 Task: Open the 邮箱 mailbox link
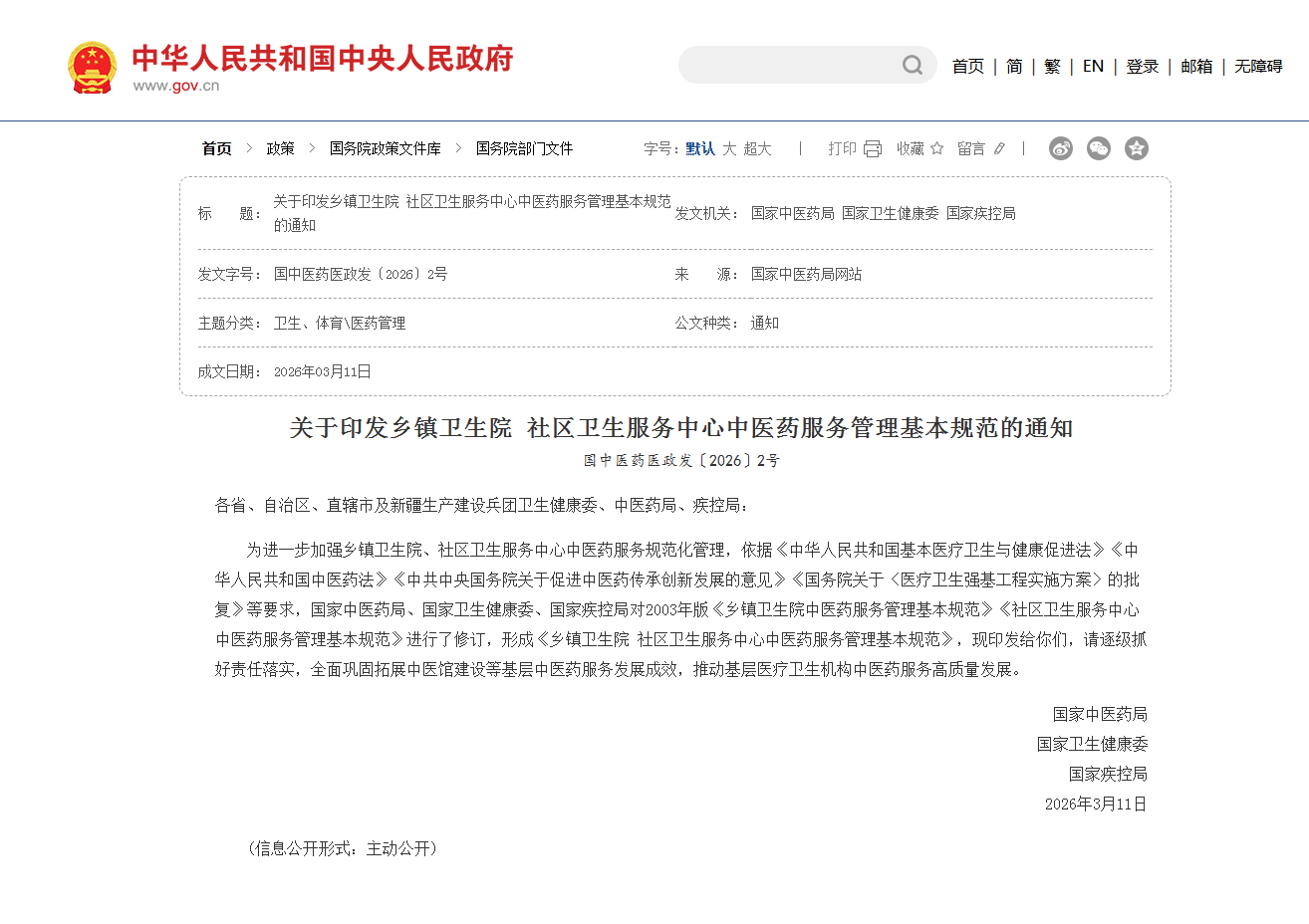point(1196,67)
